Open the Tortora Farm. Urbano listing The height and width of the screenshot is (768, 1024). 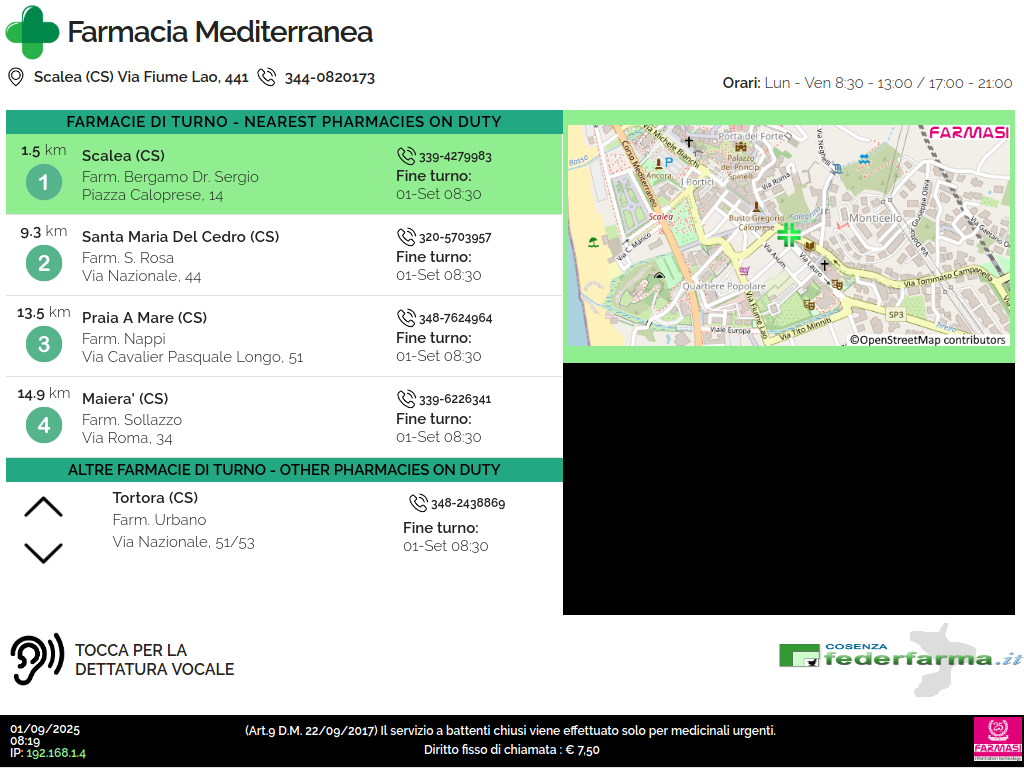159,520
